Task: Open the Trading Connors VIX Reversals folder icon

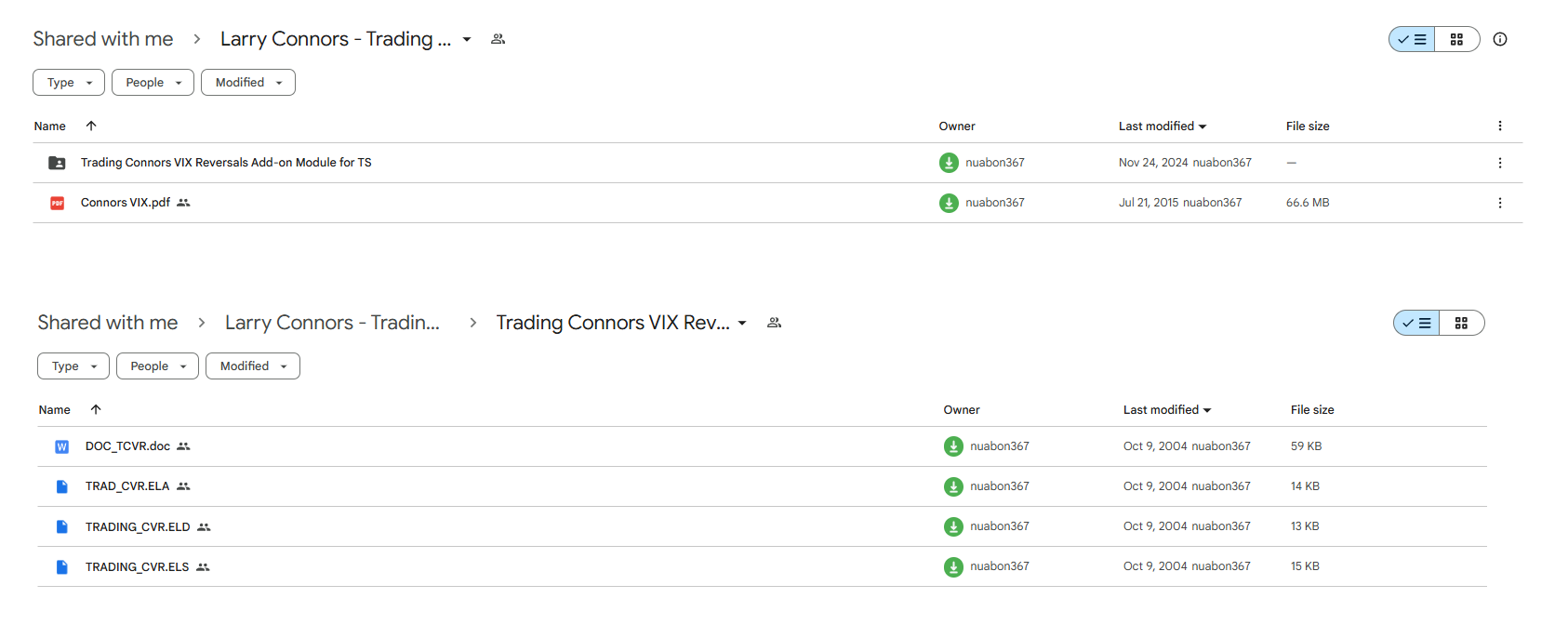Action: 57,163
